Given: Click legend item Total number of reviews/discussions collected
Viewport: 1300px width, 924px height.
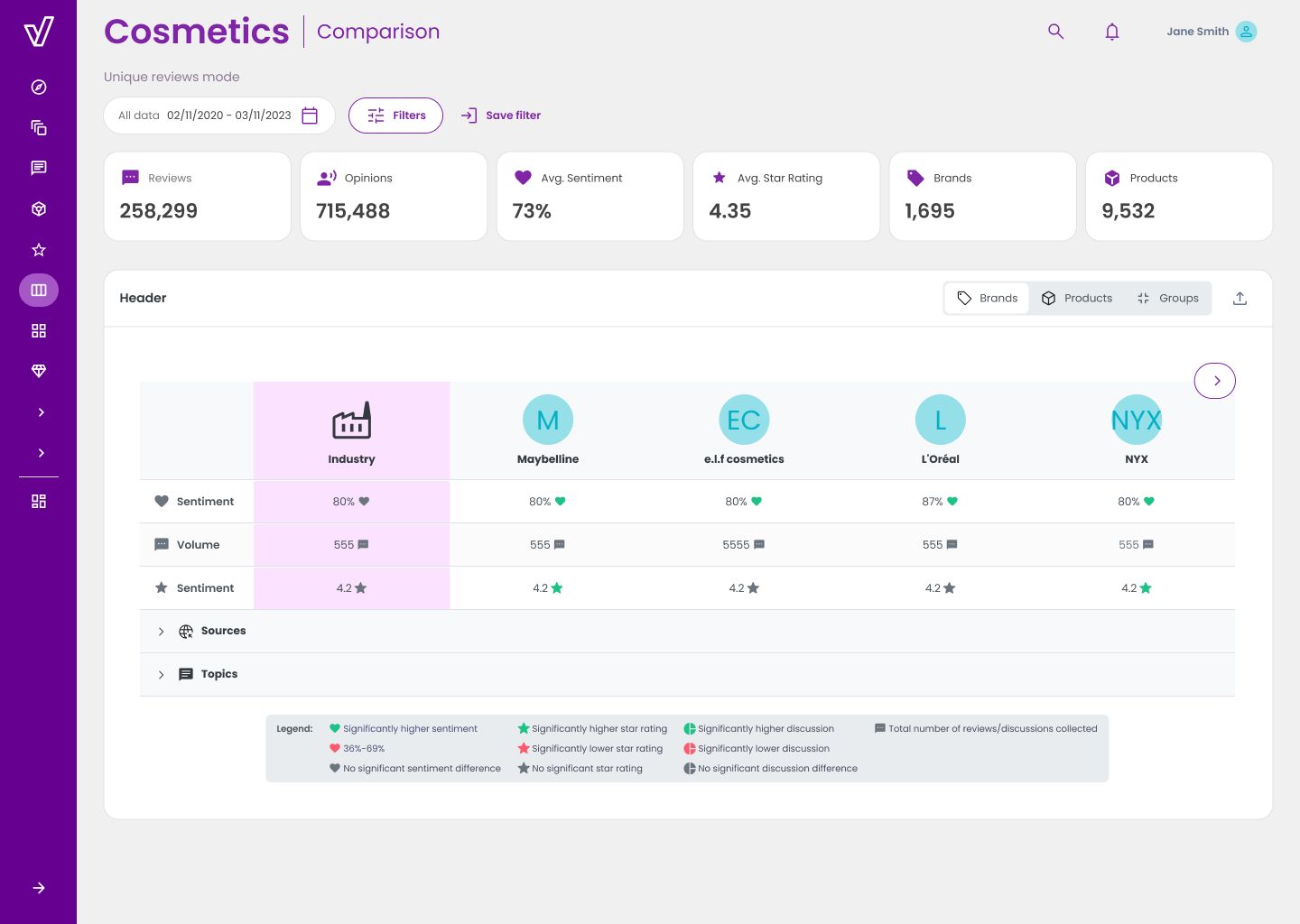Looking at the screenshot, I should [986, 728].
